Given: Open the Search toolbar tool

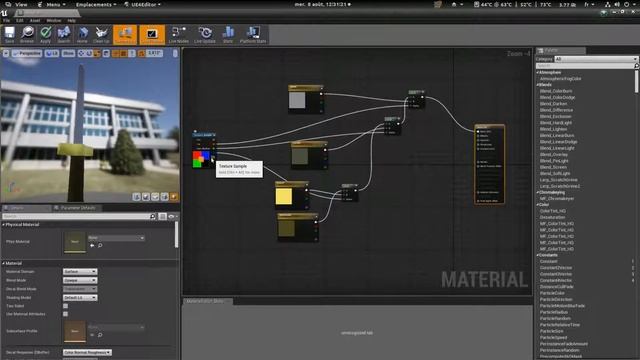Looking at the screenshot, I should click(x=64, y=35).
